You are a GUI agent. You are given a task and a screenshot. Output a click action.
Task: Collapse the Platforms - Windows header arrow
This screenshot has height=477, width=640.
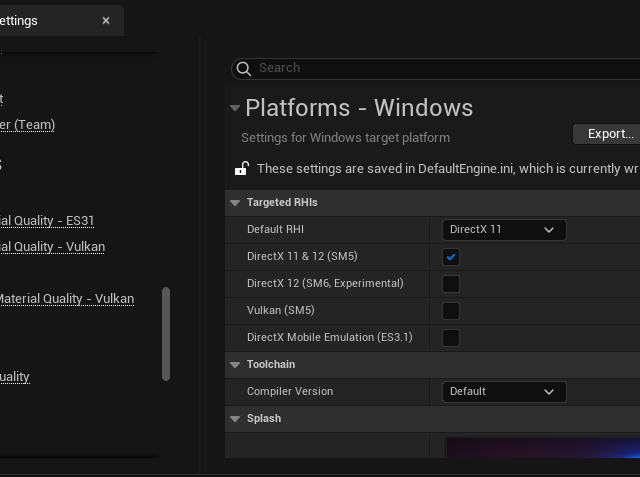click(235, 108)
